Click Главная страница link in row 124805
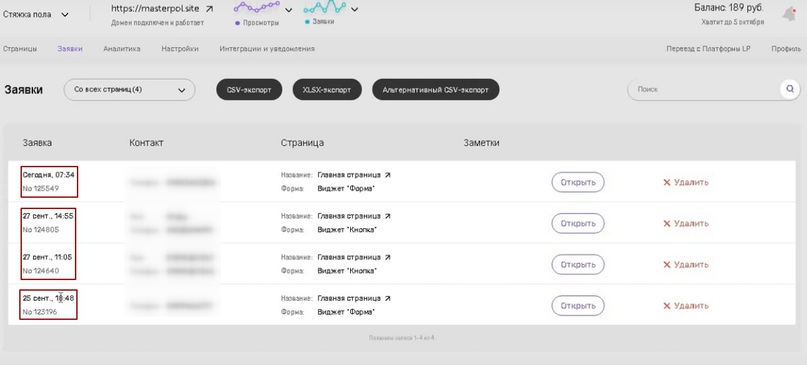Screen dimensions: 807x365 pos(349,216)
